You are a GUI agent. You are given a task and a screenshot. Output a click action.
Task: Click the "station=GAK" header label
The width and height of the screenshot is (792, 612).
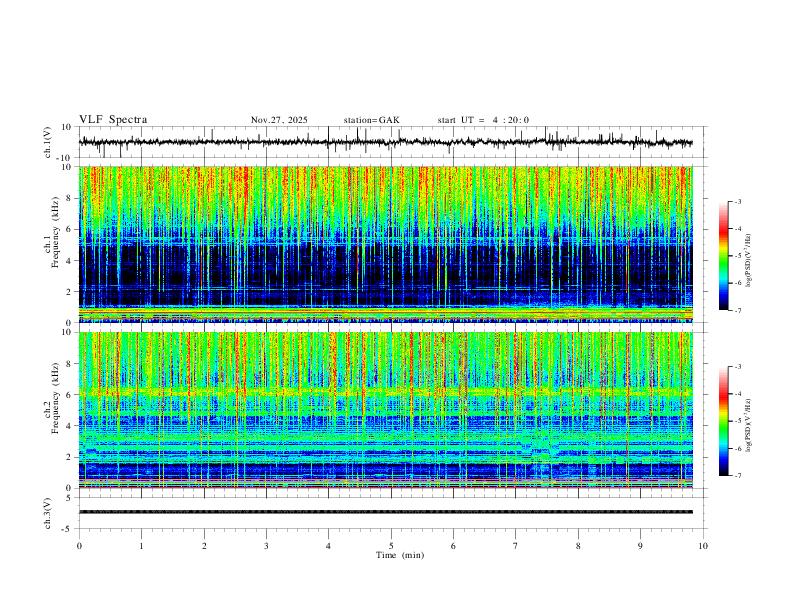tap(371, 120)
